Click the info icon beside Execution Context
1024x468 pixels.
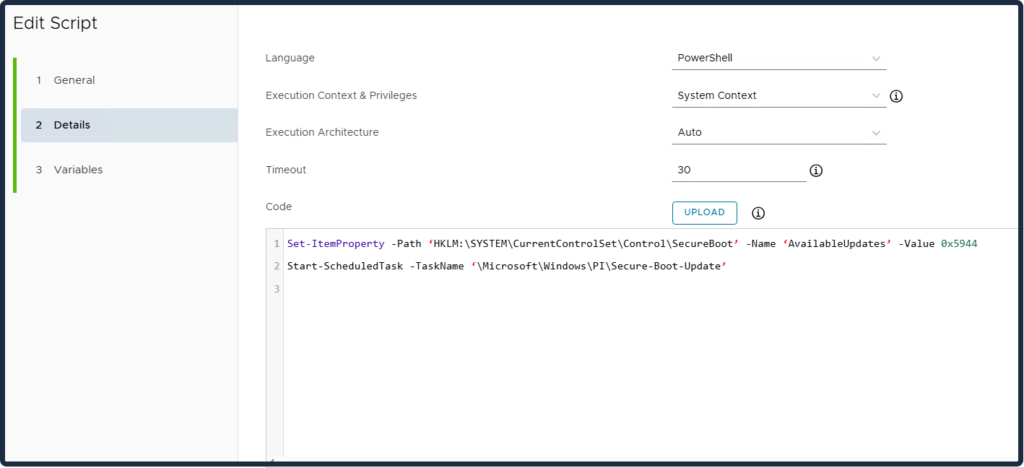coord(896,96)
